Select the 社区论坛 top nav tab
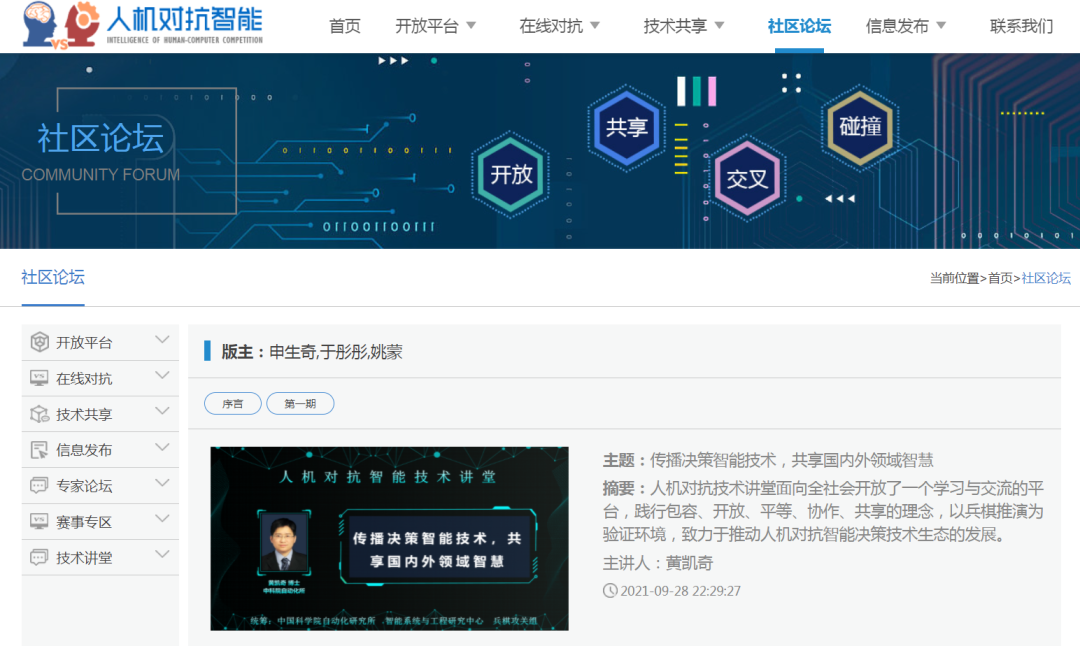The image size is (1080, 646). click(799, 26)
